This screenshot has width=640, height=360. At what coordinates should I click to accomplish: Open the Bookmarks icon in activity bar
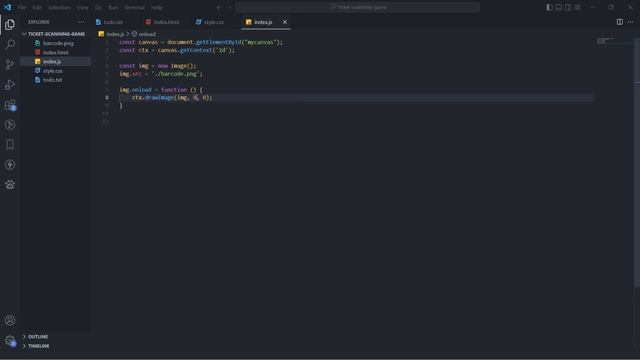click(10, 144)
